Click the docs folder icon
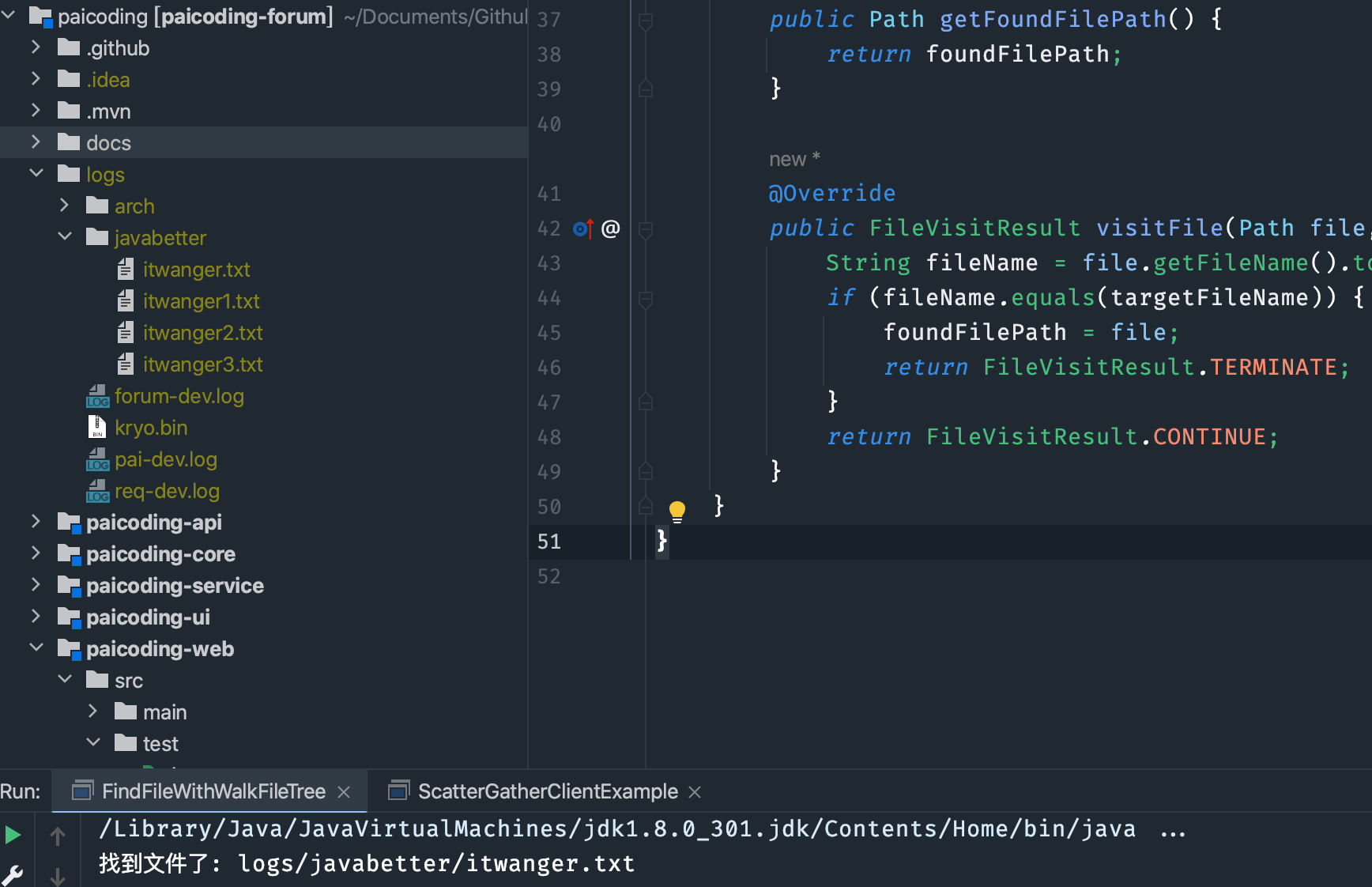Viewport: 1372px width, 887px height. 70,142
